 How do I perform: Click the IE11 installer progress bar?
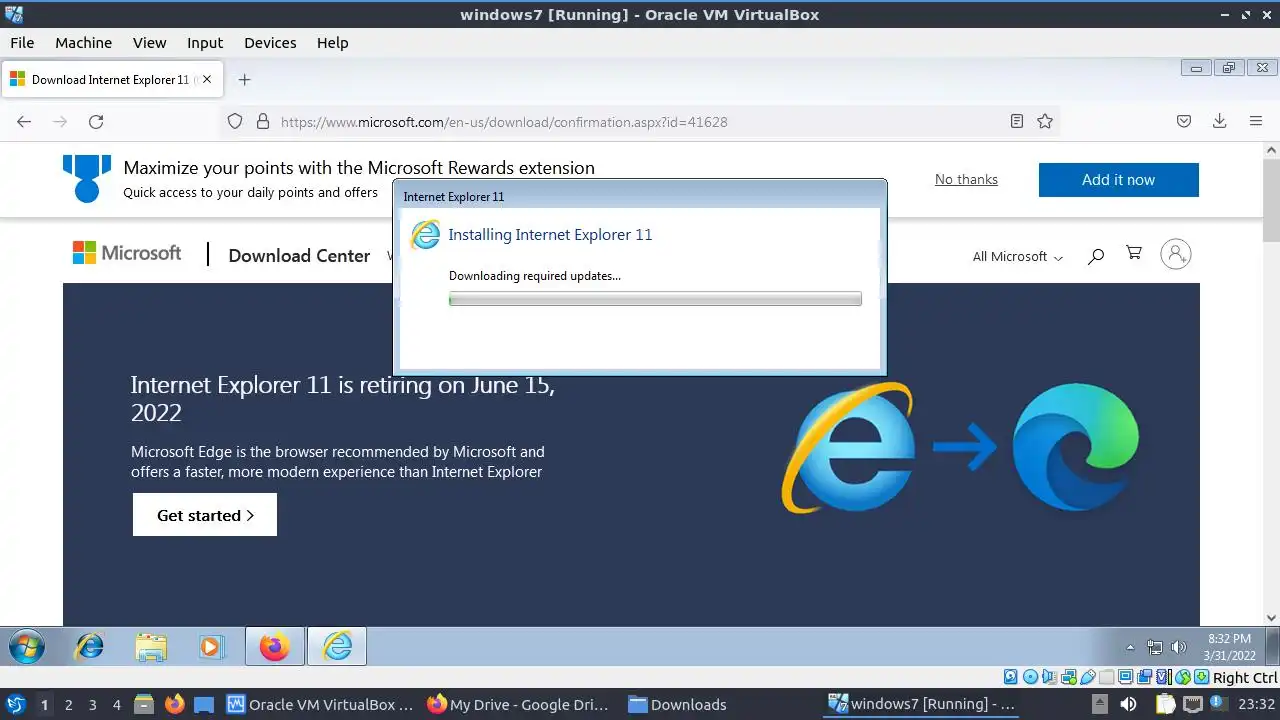655,299
